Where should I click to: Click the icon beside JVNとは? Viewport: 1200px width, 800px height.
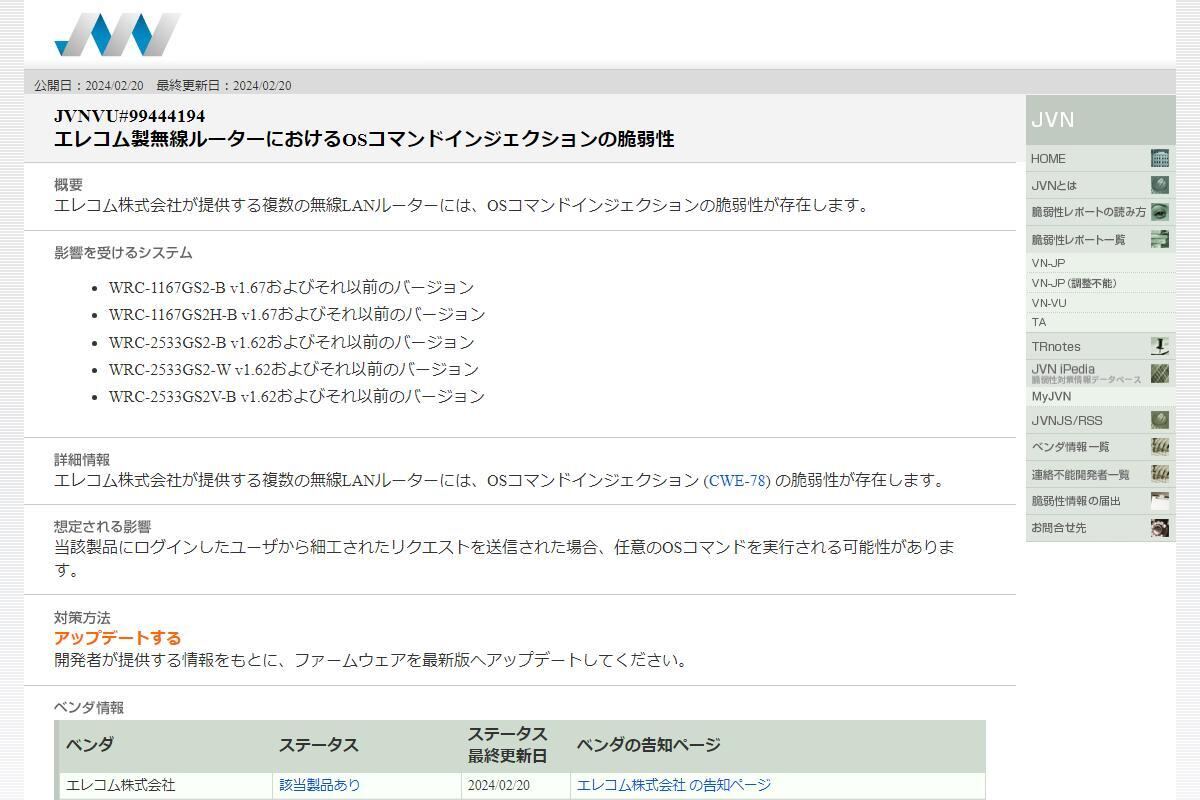click(1159, 185)
